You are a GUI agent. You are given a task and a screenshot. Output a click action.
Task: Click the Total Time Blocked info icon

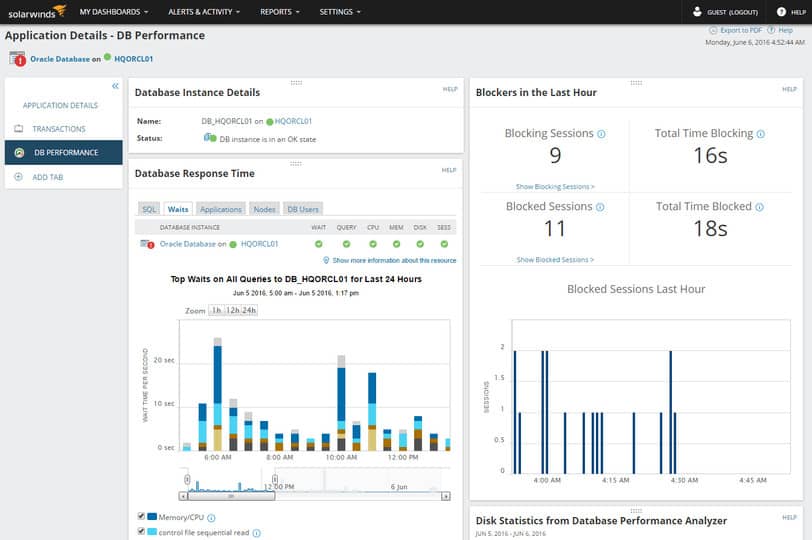tap(759, 207)
